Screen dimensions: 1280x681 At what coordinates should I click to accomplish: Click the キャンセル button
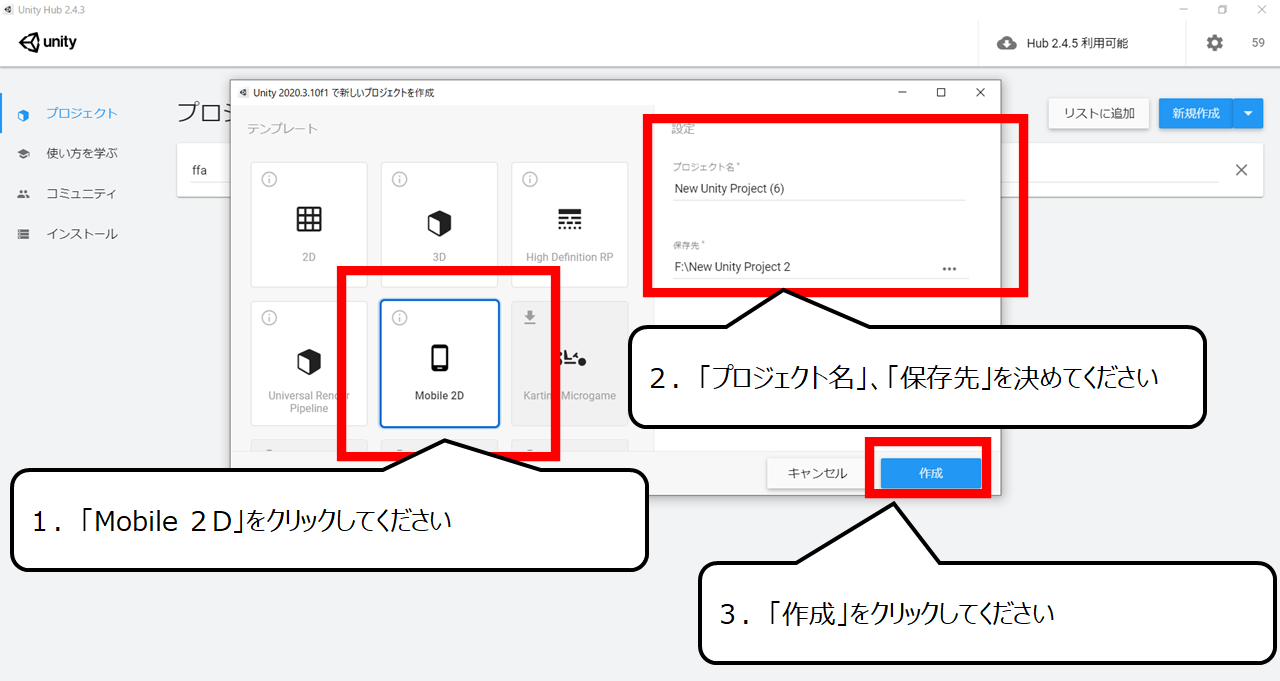point(817,473)
